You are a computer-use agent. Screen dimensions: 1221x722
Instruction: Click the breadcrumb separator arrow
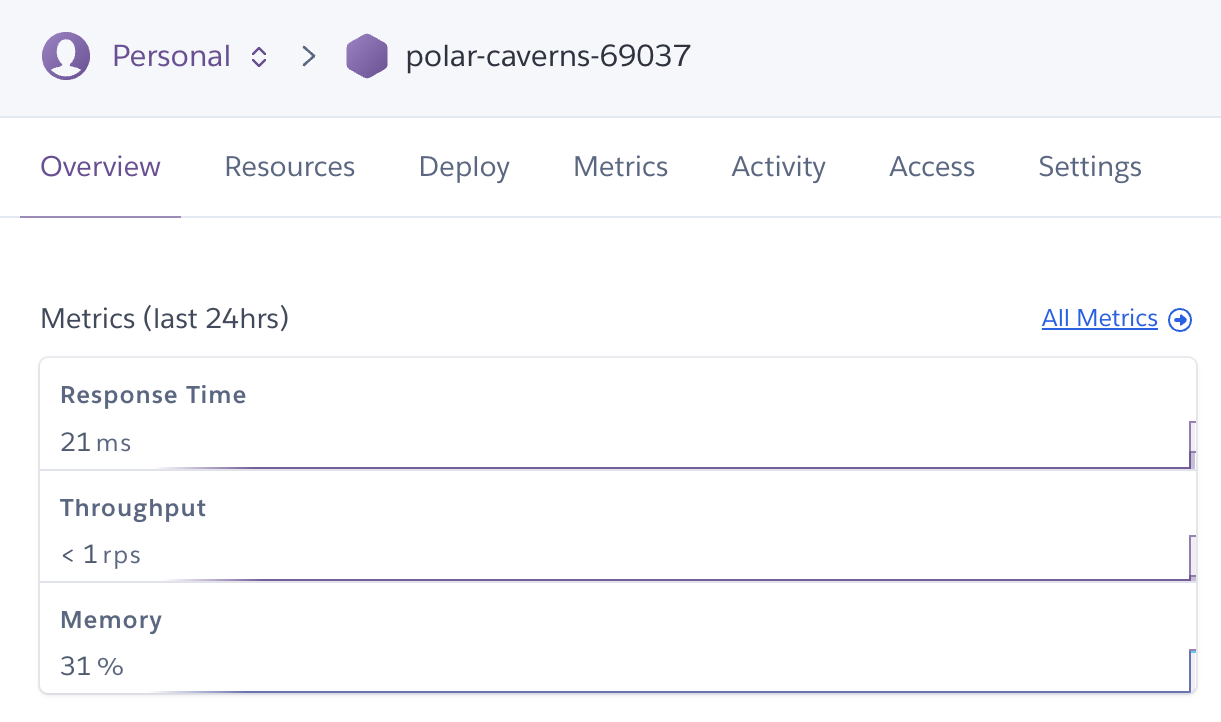click(x=309, y=56)
